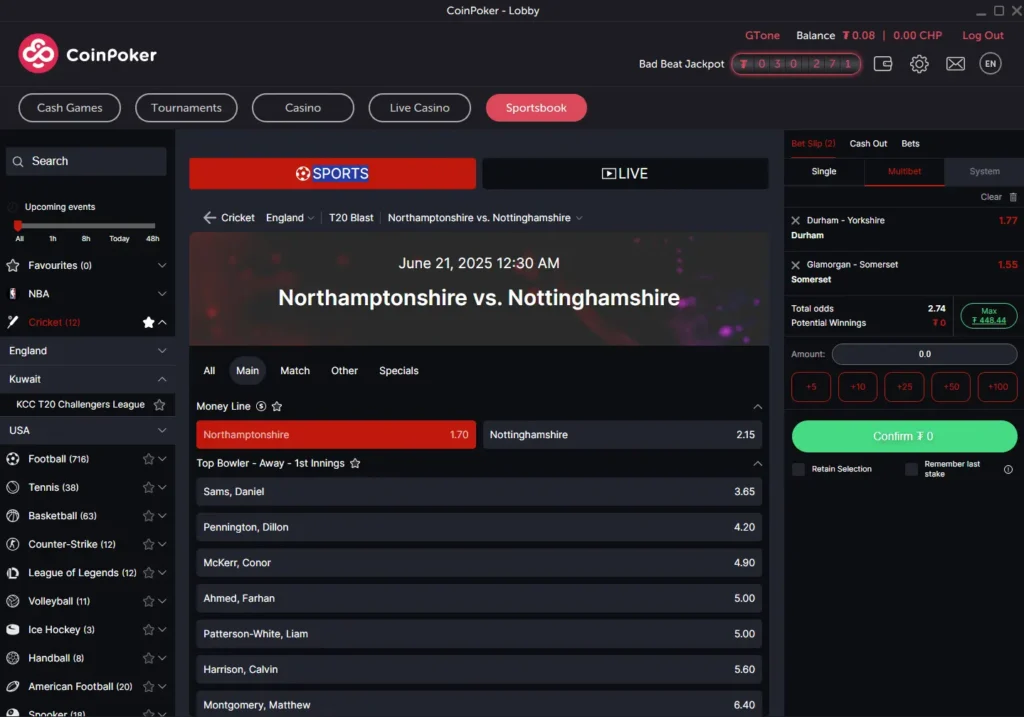The height and width of the screenshot is (717, 1024).
Task: Click the green Confirm button
Action: (x=904, y=436)
